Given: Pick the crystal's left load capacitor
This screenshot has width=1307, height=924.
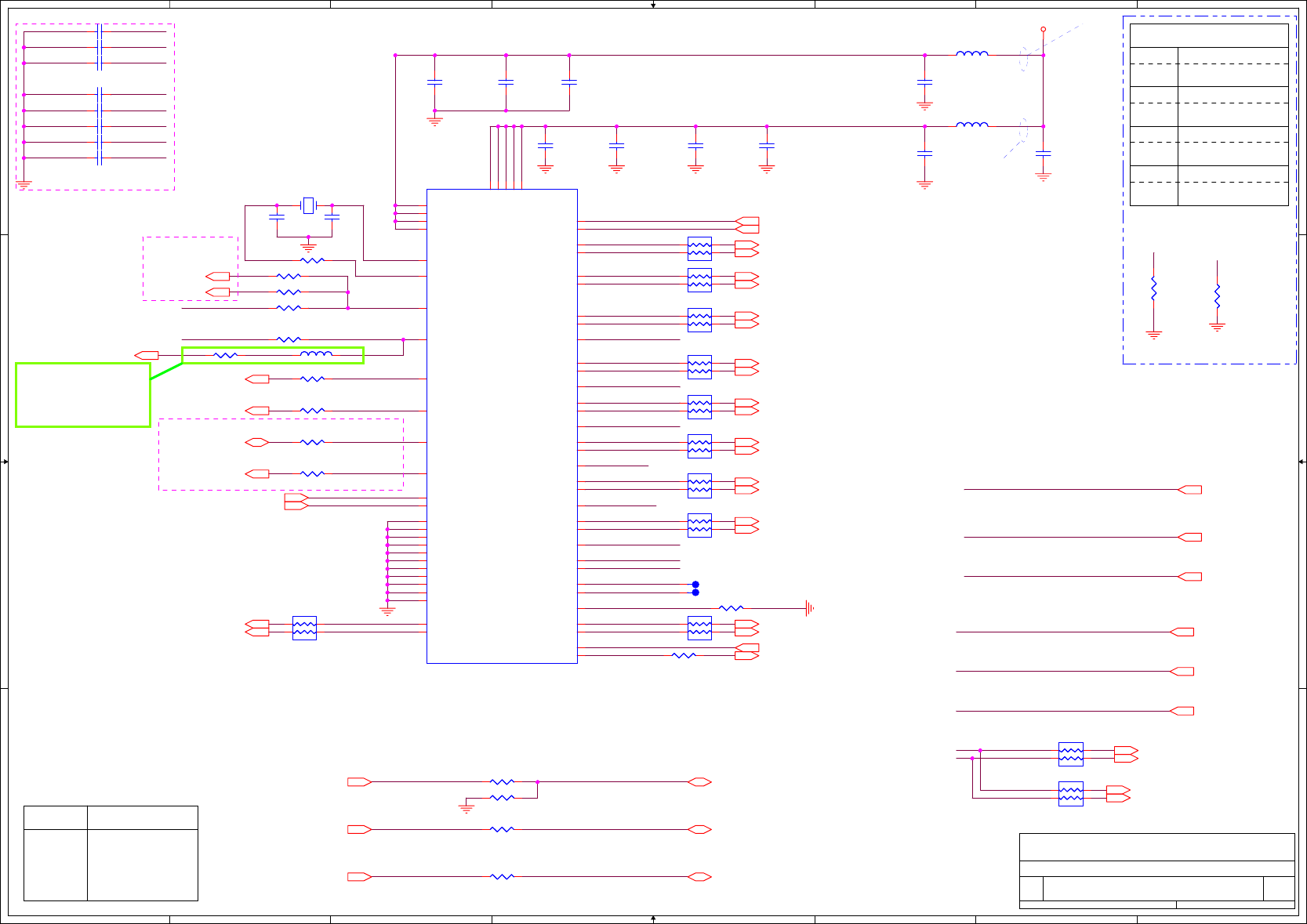Looking at the screenshot, I should (x=277, y=216).
